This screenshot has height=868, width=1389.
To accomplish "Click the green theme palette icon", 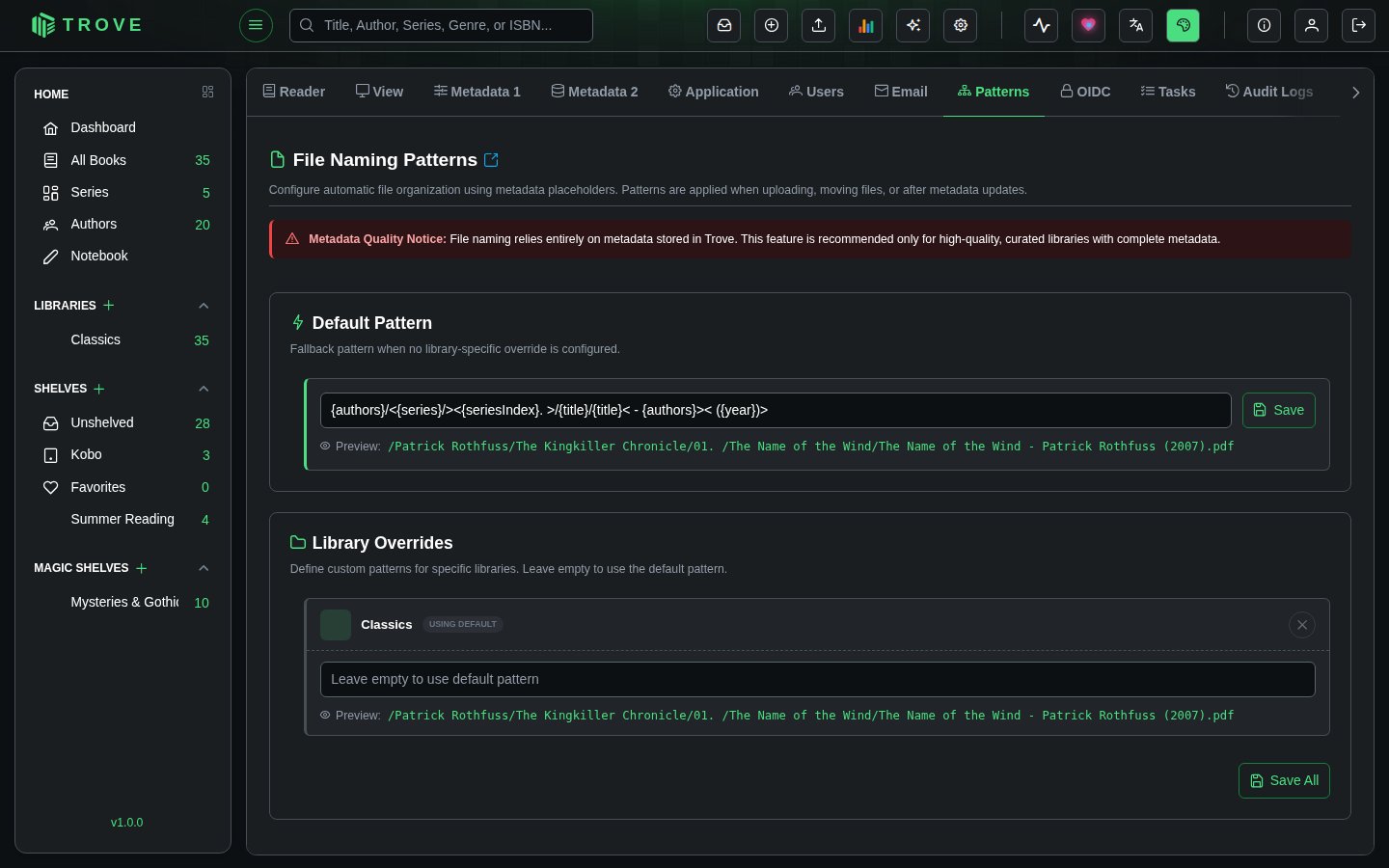I will [x=1184, y=25].
